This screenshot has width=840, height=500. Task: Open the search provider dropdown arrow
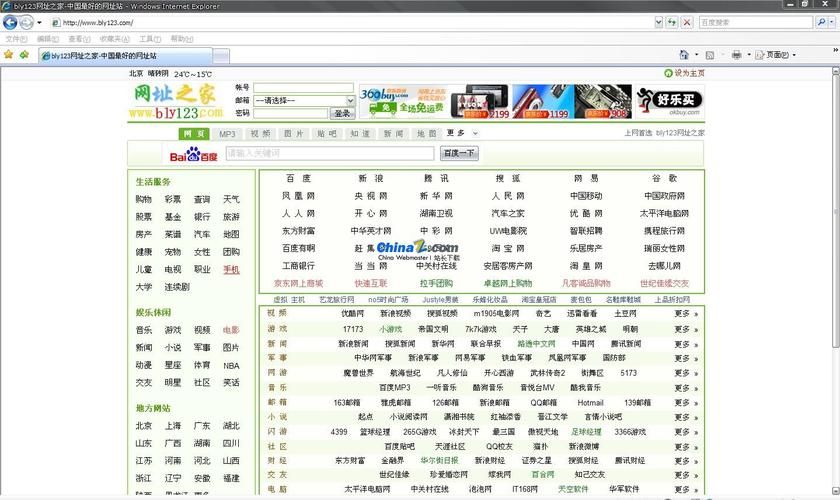pyautogui.click(x=832, y=23)
